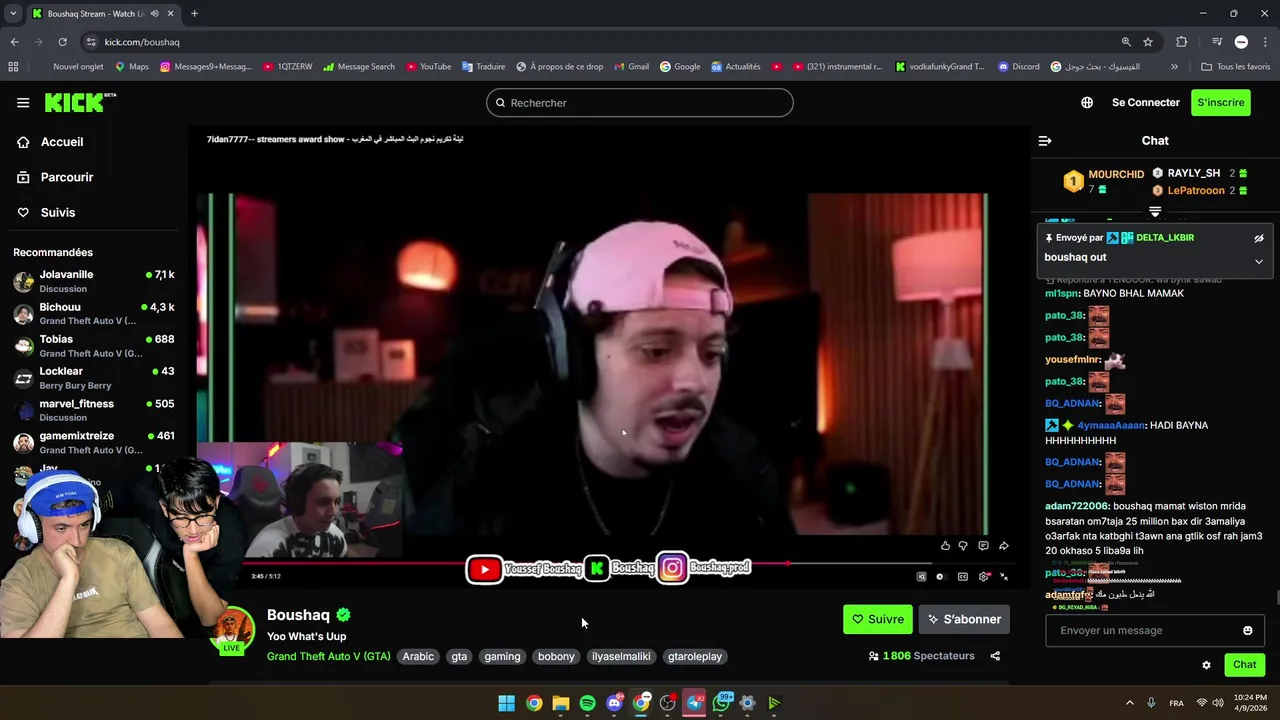
Task: Open Discord from the taskbar
Action: coord(614,703)
